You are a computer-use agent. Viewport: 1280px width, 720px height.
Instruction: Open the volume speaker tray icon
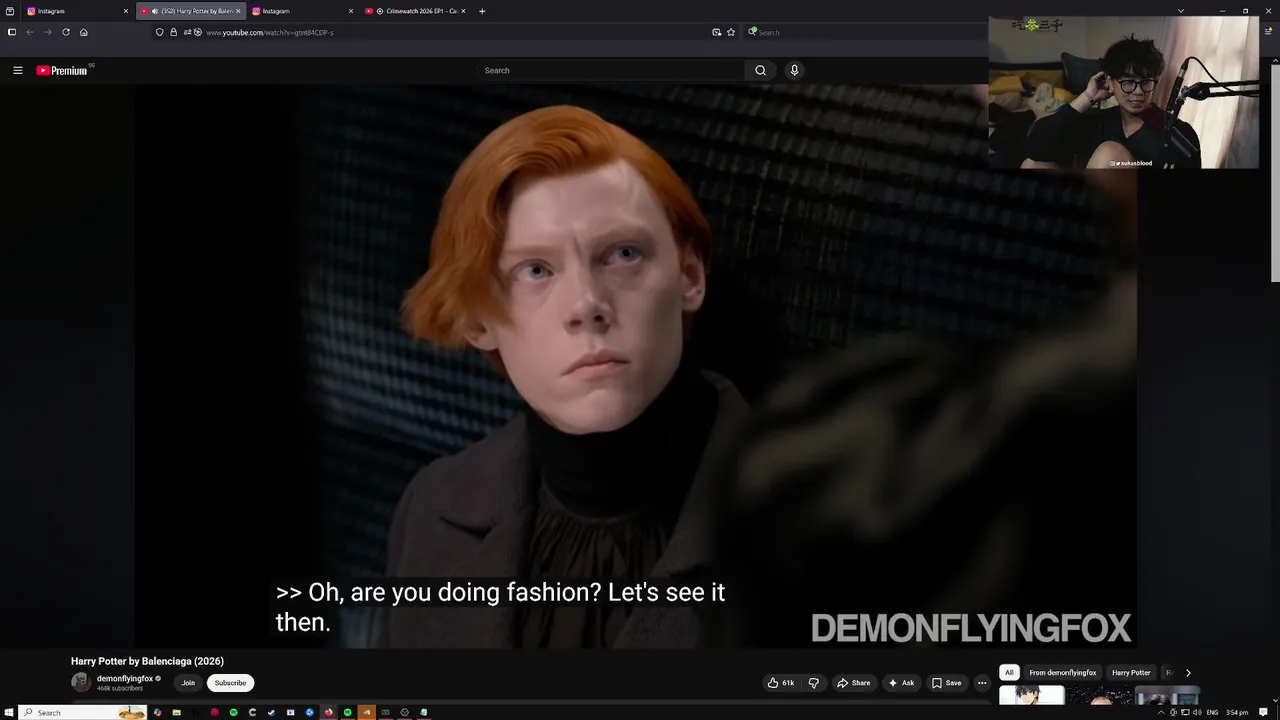tap(1197, 712)
